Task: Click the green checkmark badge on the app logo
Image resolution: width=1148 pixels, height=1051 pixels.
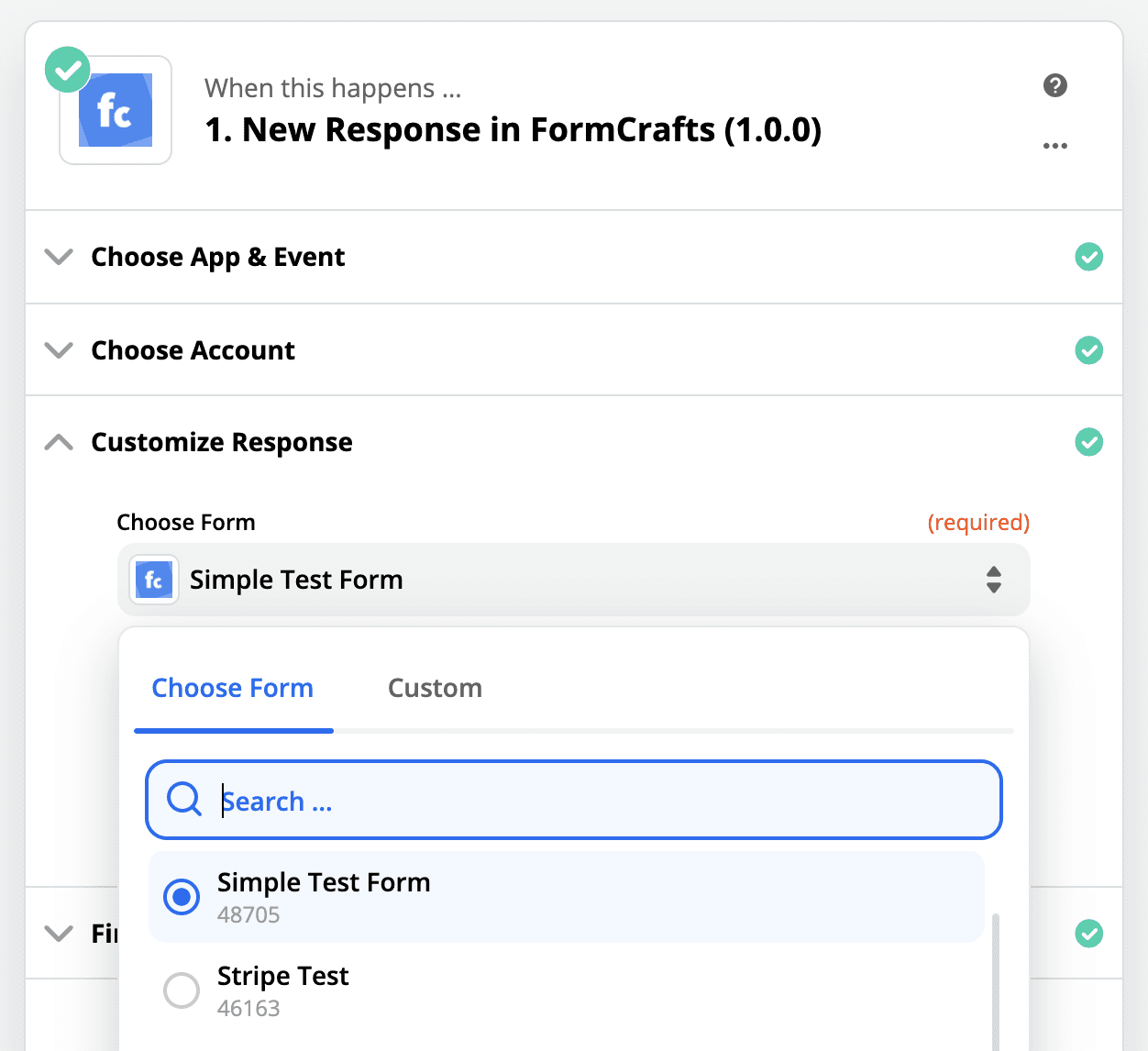Action: click(x=68, y=70)
